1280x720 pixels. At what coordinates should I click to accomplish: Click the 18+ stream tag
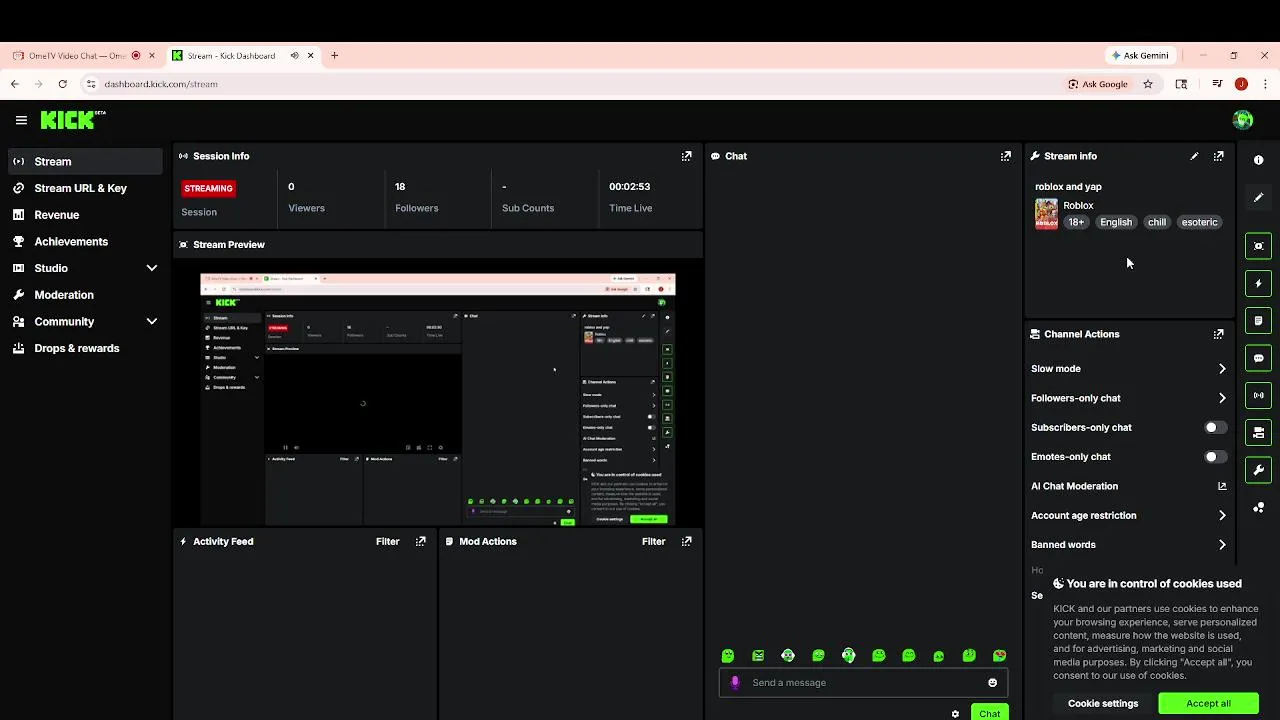click(x=1076, y=222)
